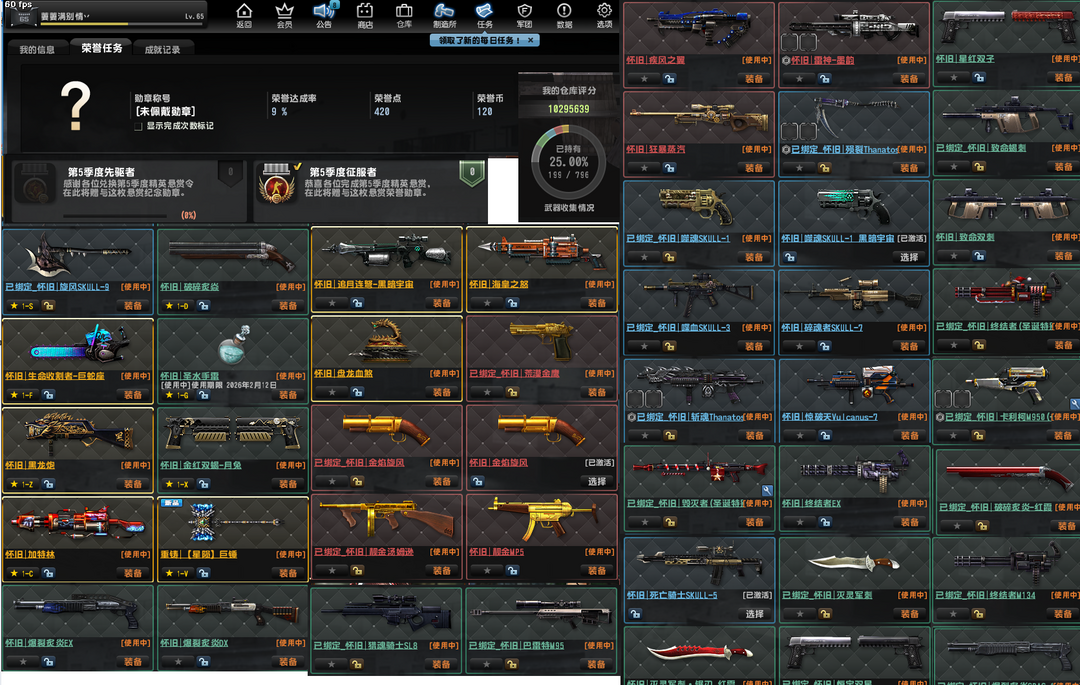1080x685 pixels.
Task: Open the 制造所 crafting icon
Action: [x=444, y=15]
